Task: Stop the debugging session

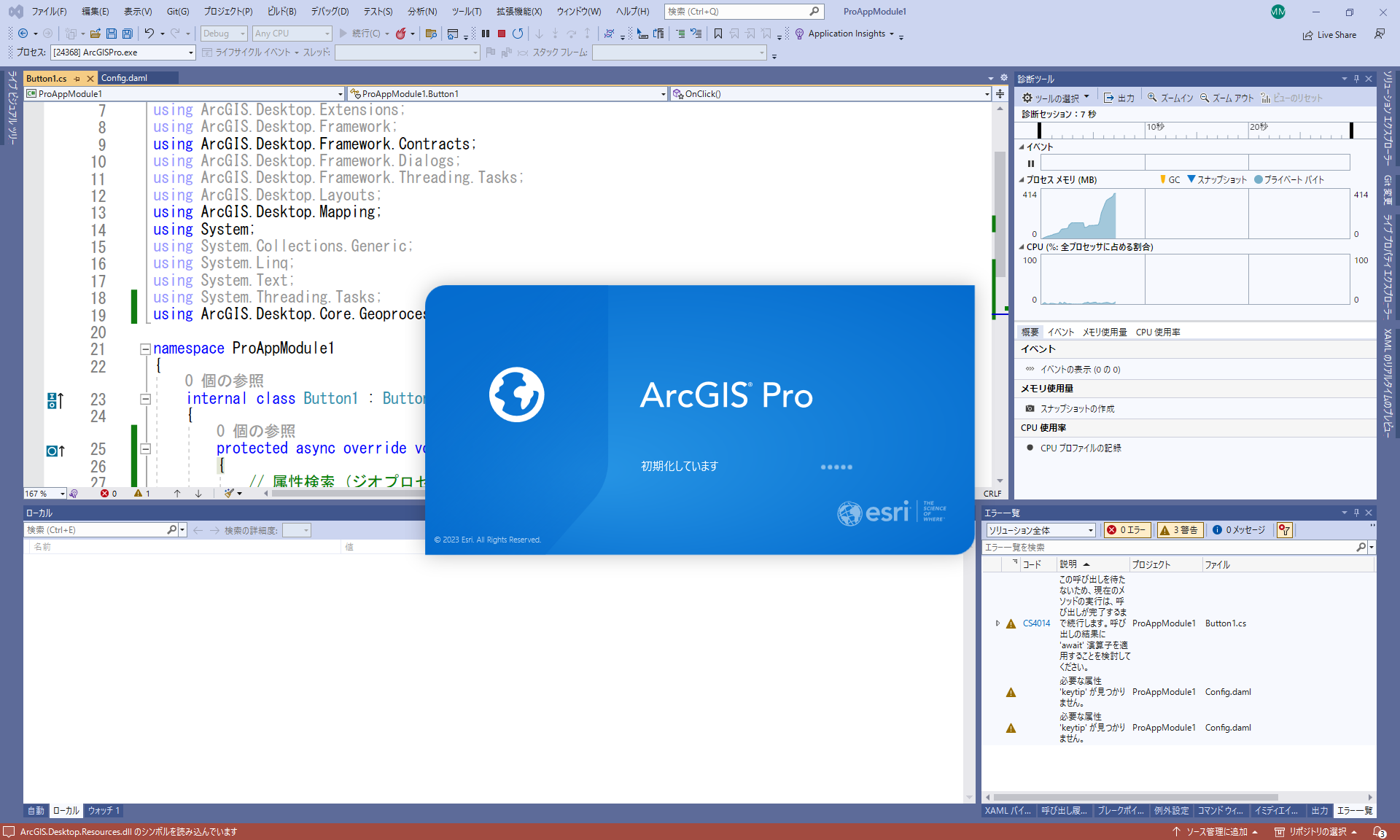Action: pyautogui.click(x=502, y=34)
